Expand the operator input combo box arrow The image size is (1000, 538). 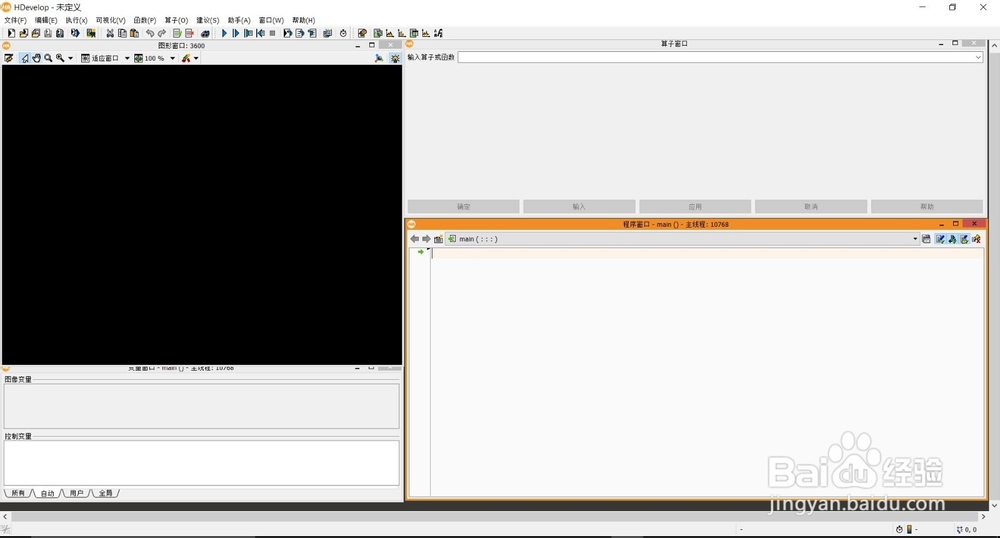click(x=978, y=57)
